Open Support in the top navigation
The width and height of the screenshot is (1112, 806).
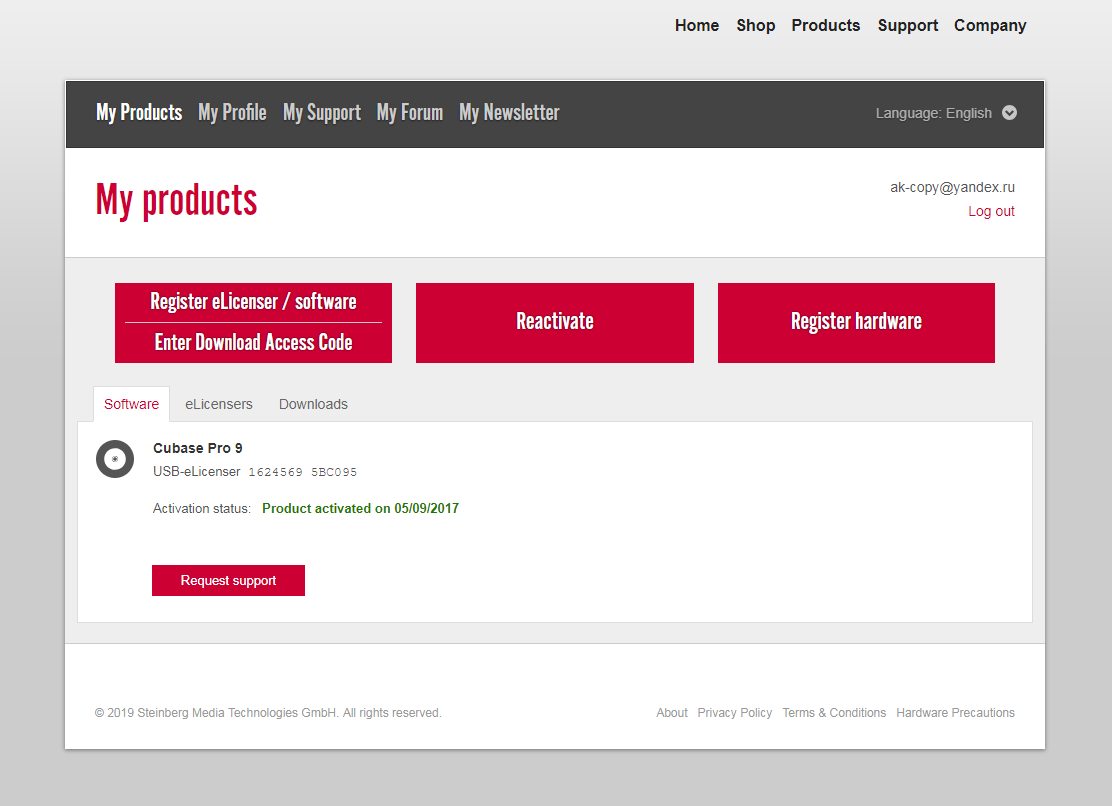pos(908,26)
